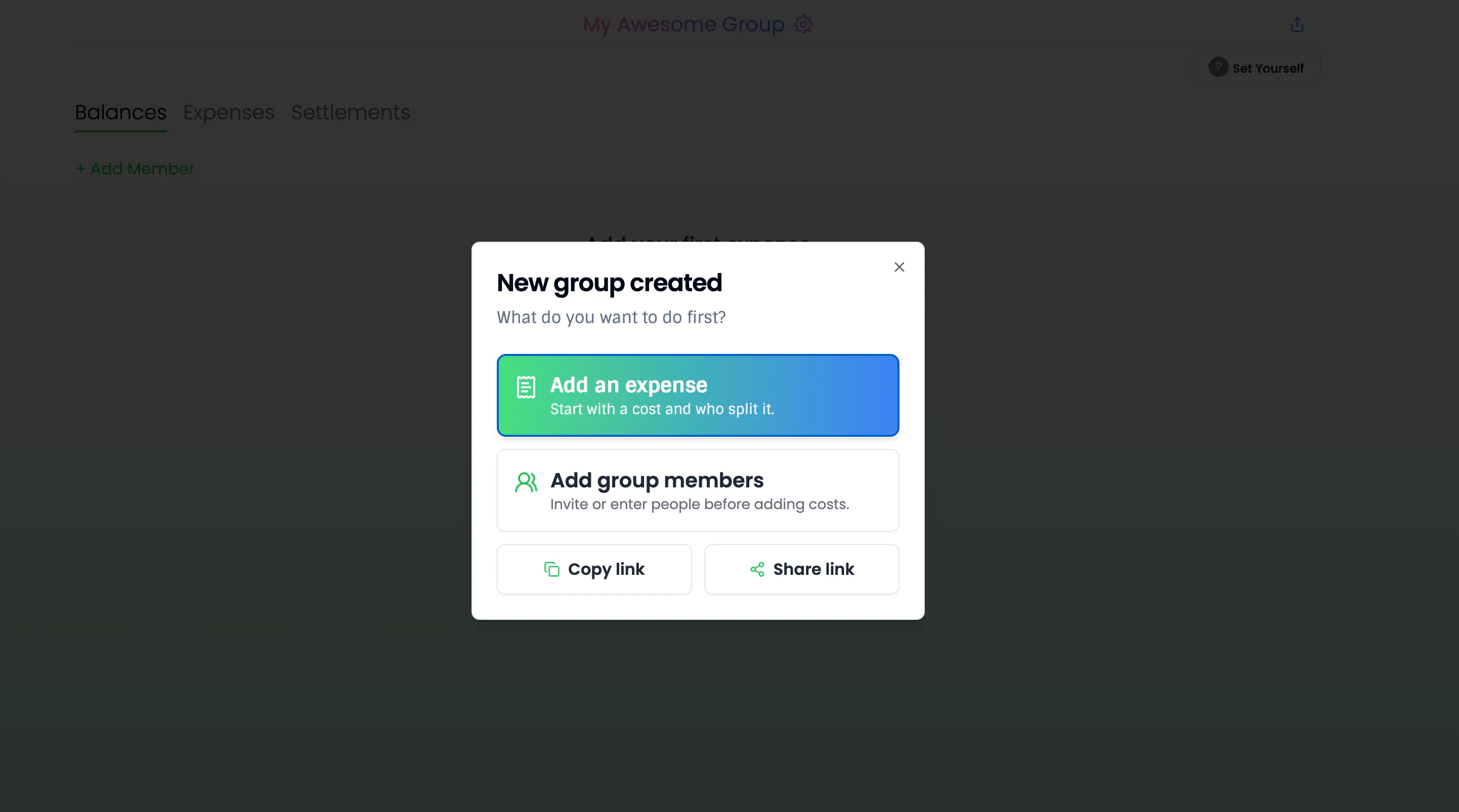Click the + Add Member link
Viewport: 1459px width, 812px height.
point(135,169)
